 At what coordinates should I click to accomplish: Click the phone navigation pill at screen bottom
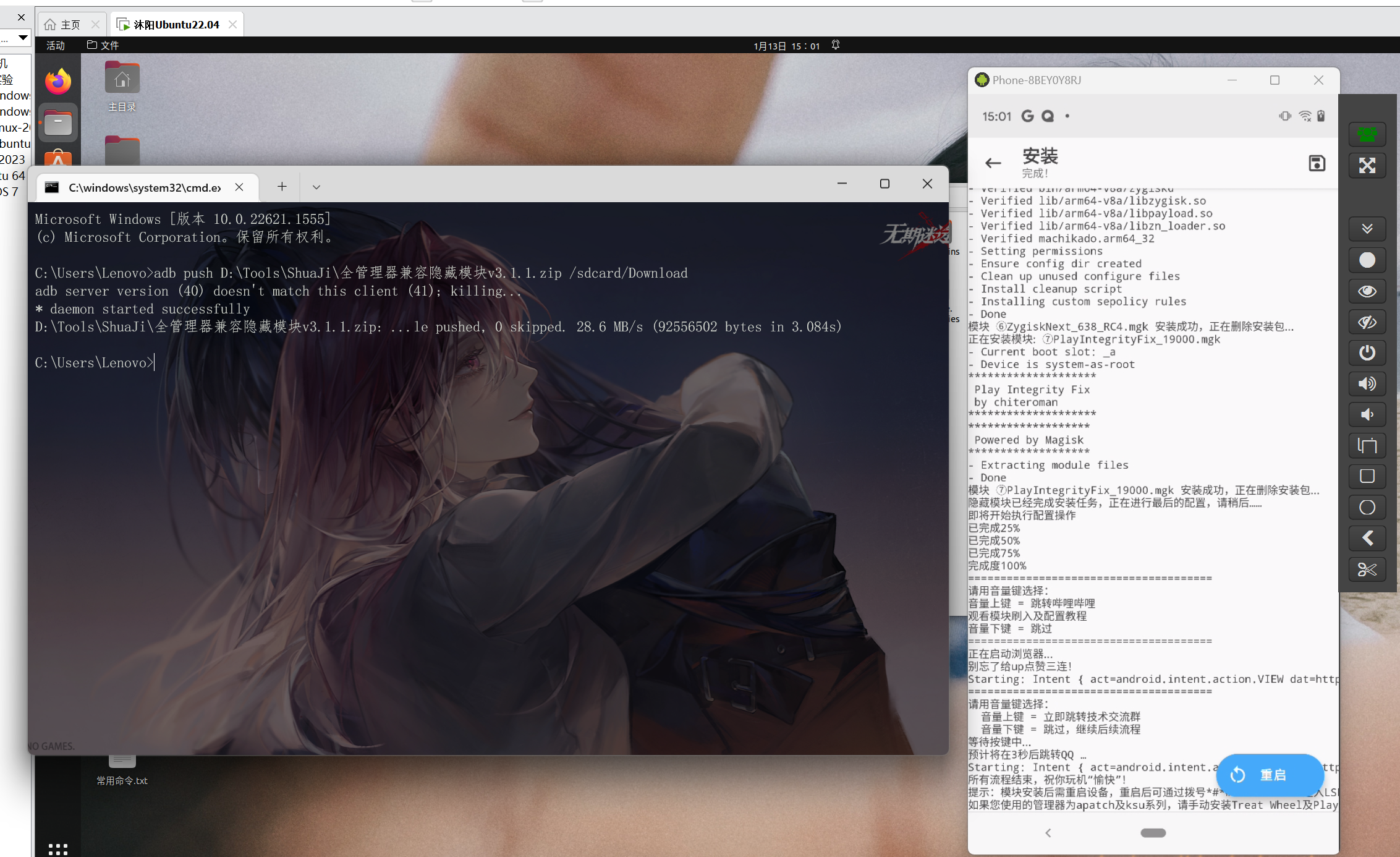(1153, 833)
